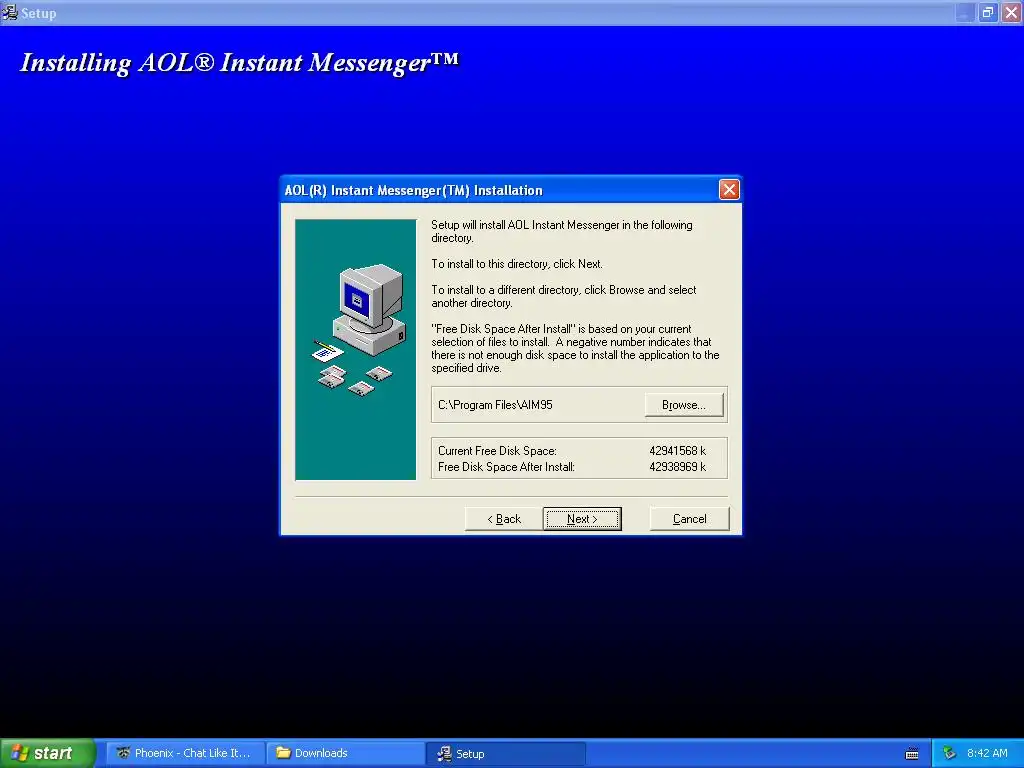Select the C:\Program Files\AIM95 path text

tap(495, 405)
